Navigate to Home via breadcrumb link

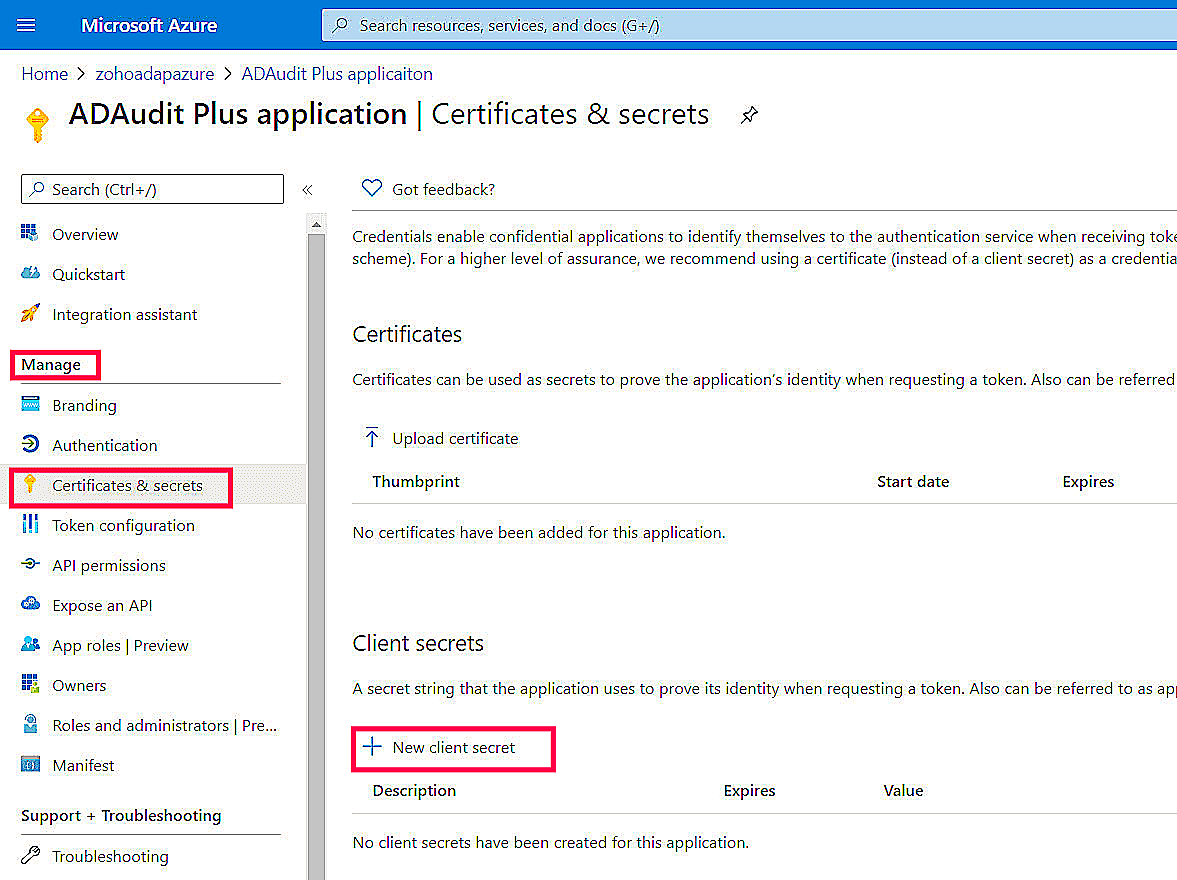tap(45, 73)
